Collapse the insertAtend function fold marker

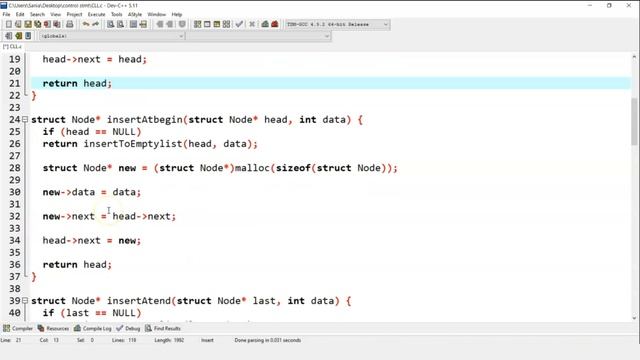[x=25, y=301]
